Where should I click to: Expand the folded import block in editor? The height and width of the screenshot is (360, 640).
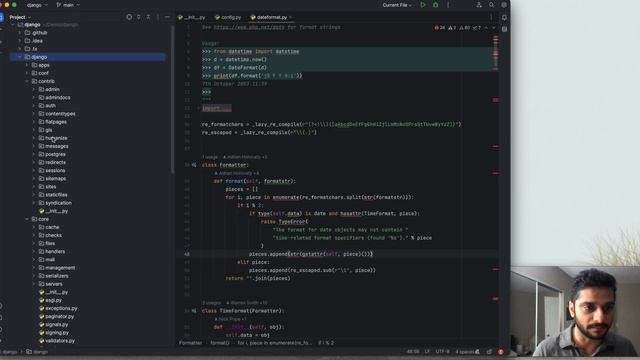pyautogui.click(x=216, y=108)
